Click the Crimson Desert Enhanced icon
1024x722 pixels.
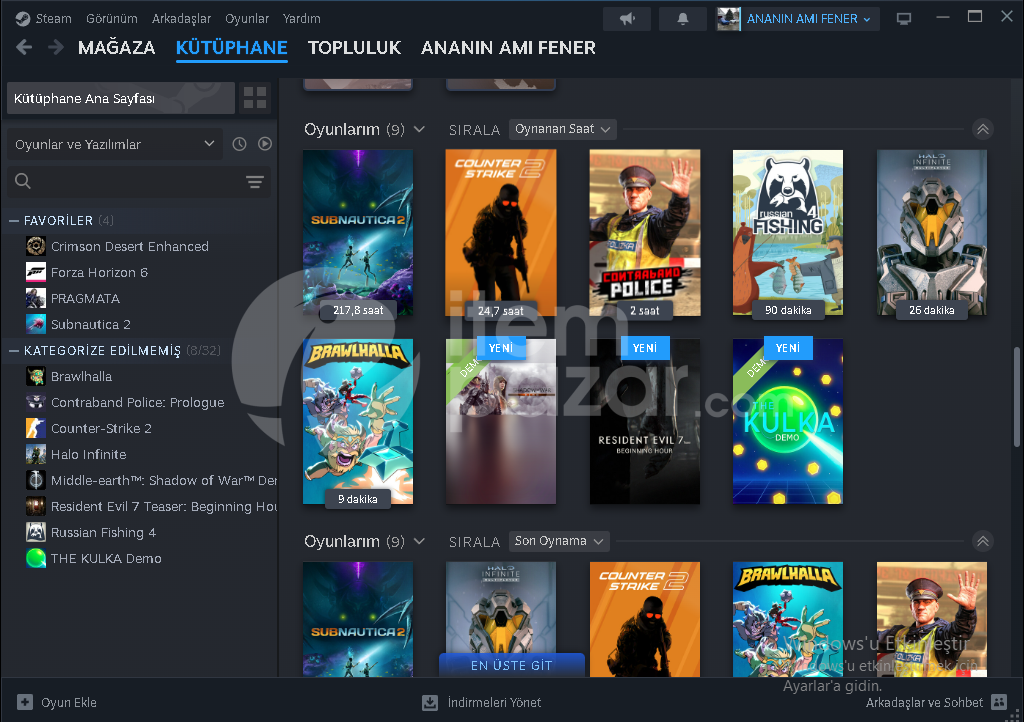point(36,246)
